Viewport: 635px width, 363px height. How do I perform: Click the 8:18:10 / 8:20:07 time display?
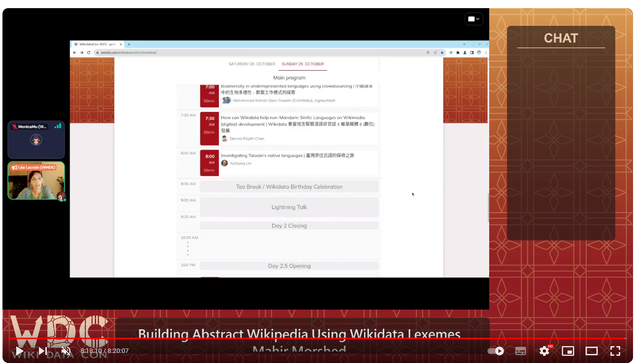coord(104,351)
